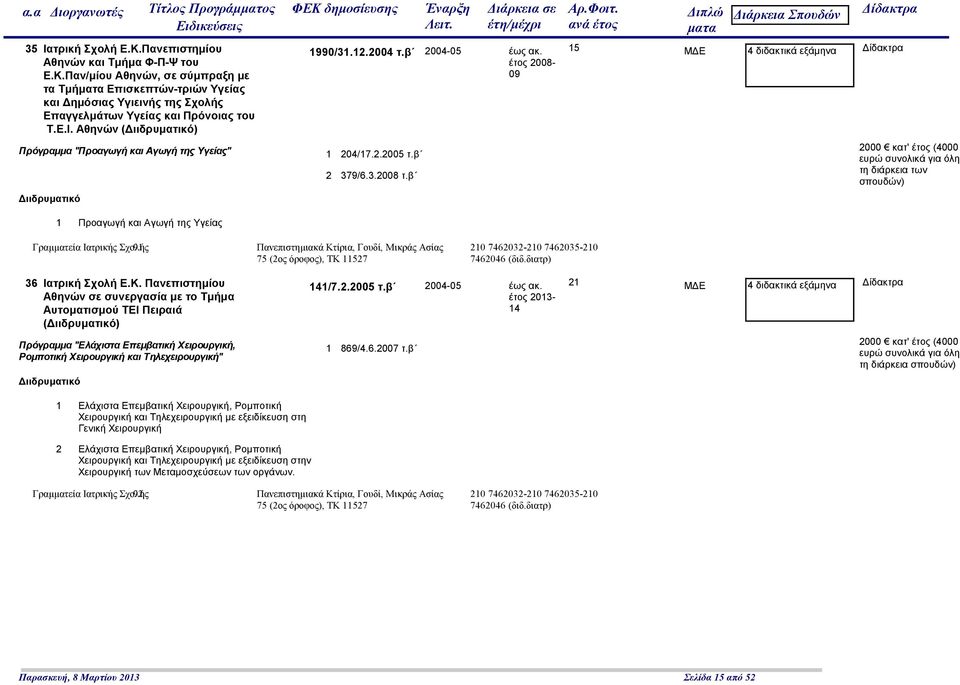The image size is (960, 685).
Task: Click the 'ΦΕΚ δημοσίευσης' column header
Action: [345, 9]
